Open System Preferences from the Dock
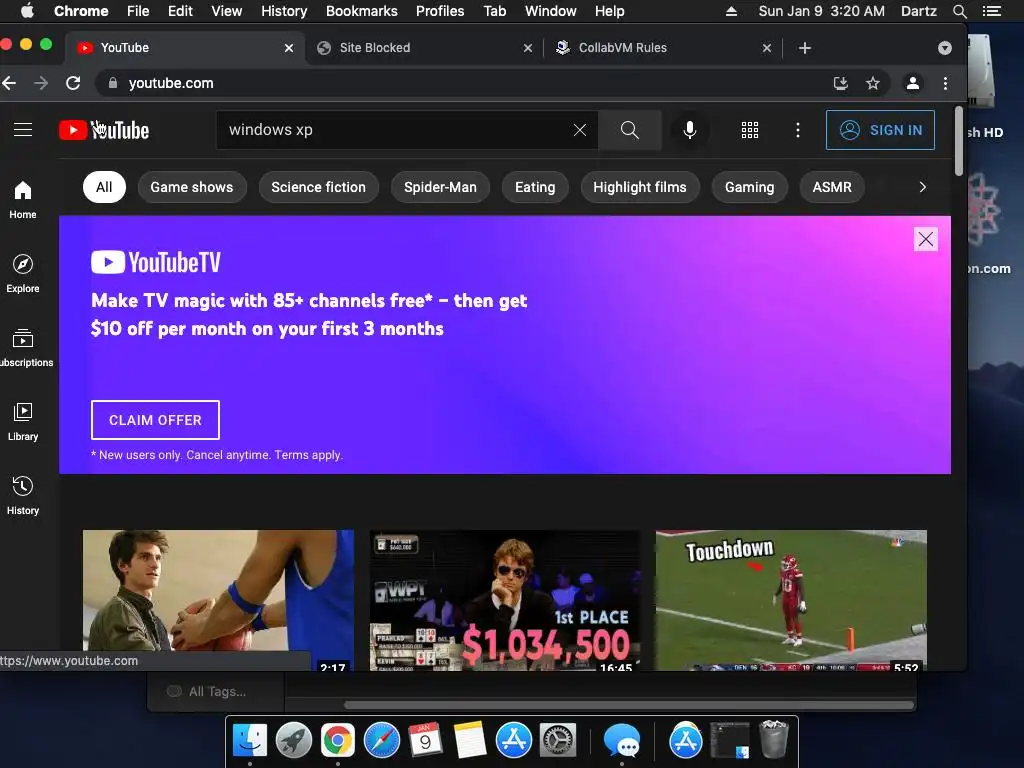 pyautogui.click(x=557, y=740)
